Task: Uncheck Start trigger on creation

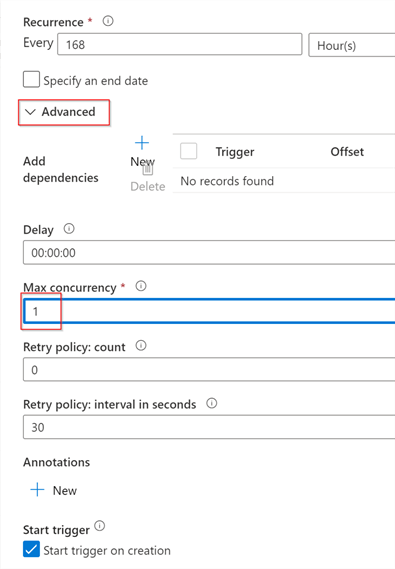Action: click(31, 549)
